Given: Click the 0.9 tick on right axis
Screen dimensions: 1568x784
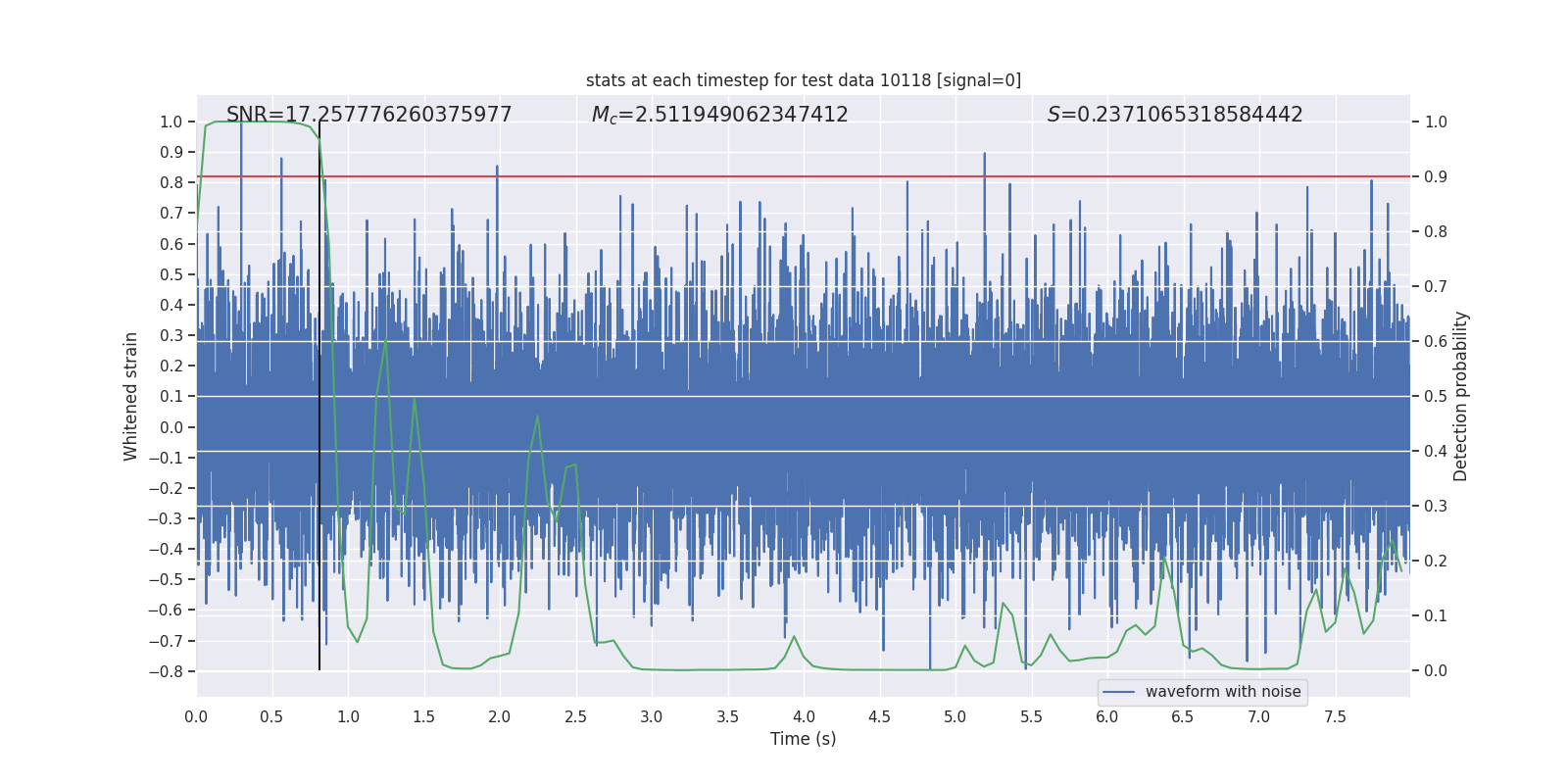Looking at the screenshot, I should pos(1436,176).
